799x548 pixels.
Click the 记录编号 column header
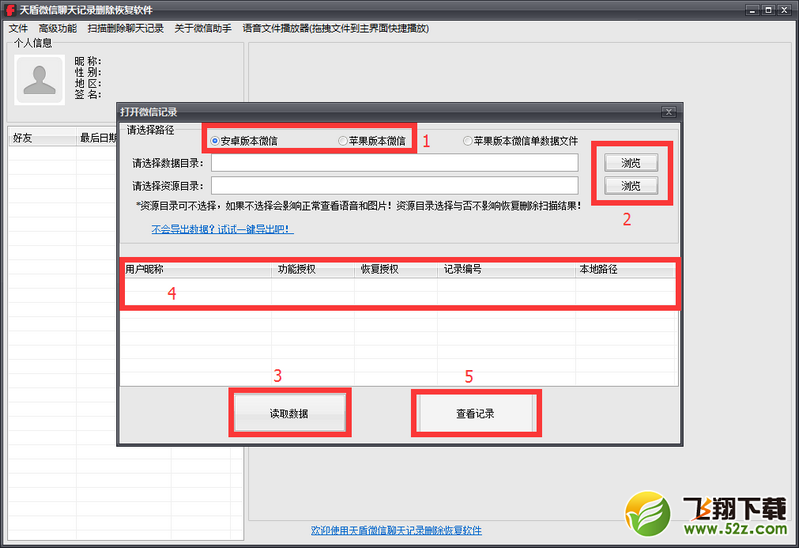tap(507, 270)
